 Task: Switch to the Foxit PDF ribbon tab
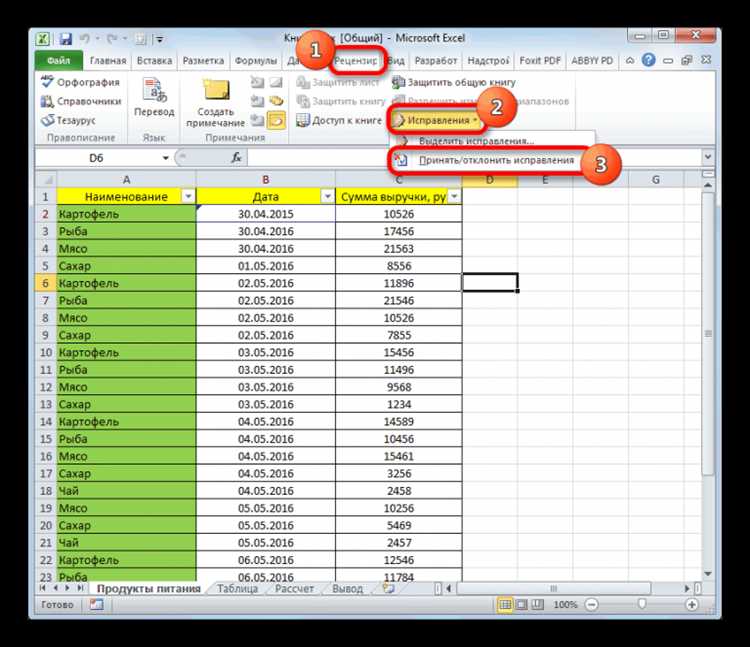[x=540, y=61]
